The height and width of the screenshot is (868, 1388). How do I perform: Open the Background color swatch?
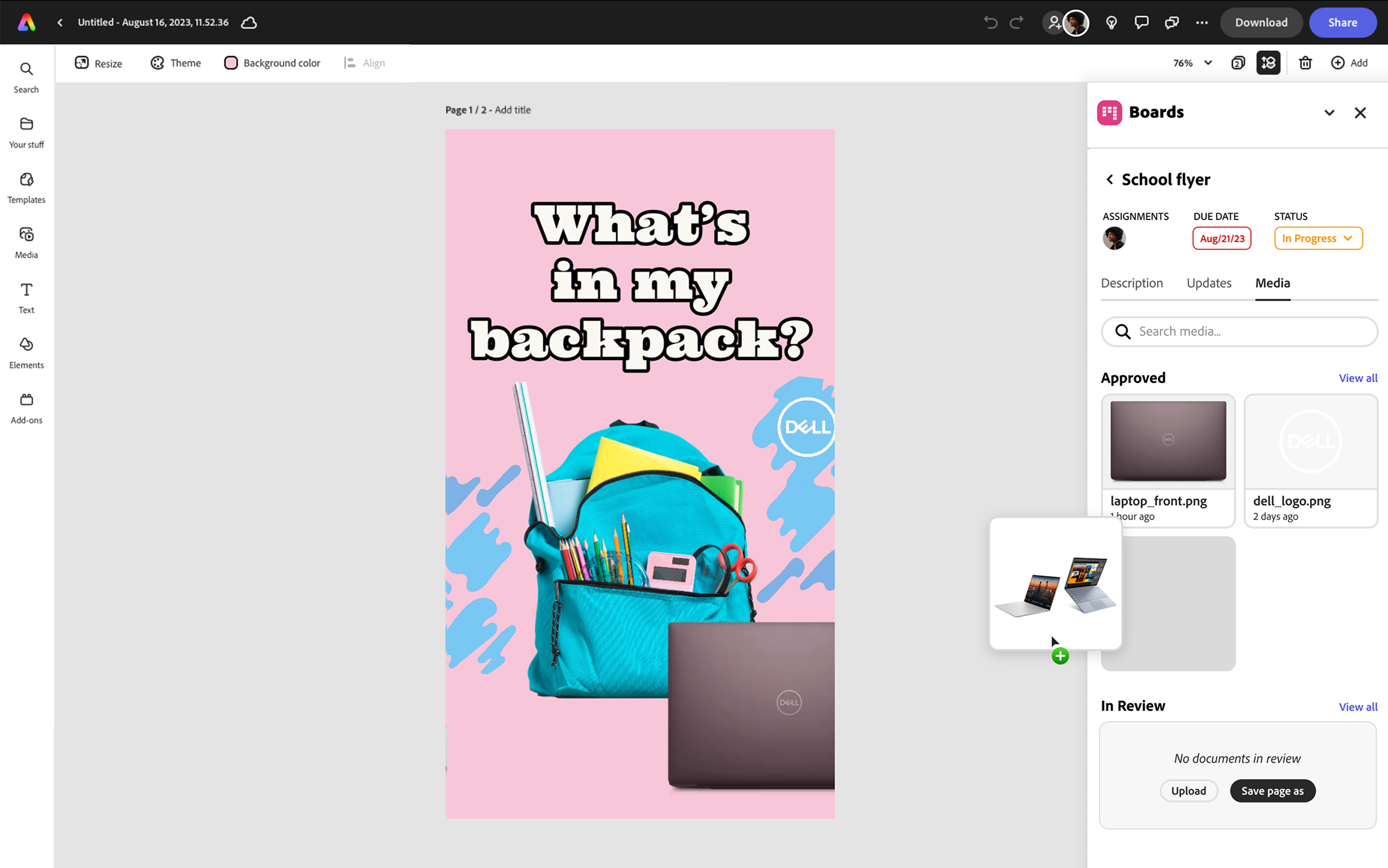click(231, 62)
